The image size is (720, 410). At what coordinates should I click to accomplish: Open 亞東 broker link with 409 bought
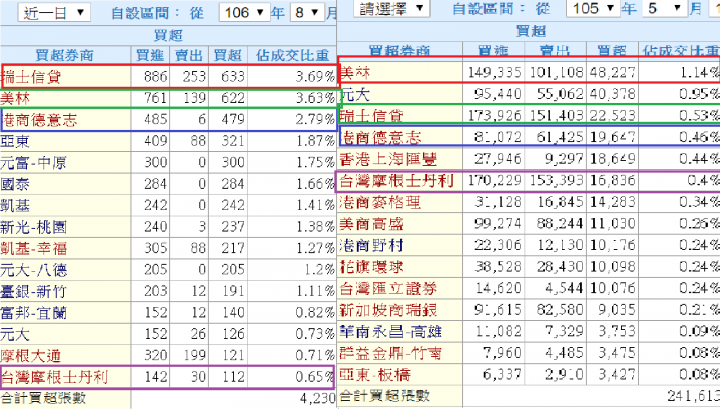click(x=15, y=141)
